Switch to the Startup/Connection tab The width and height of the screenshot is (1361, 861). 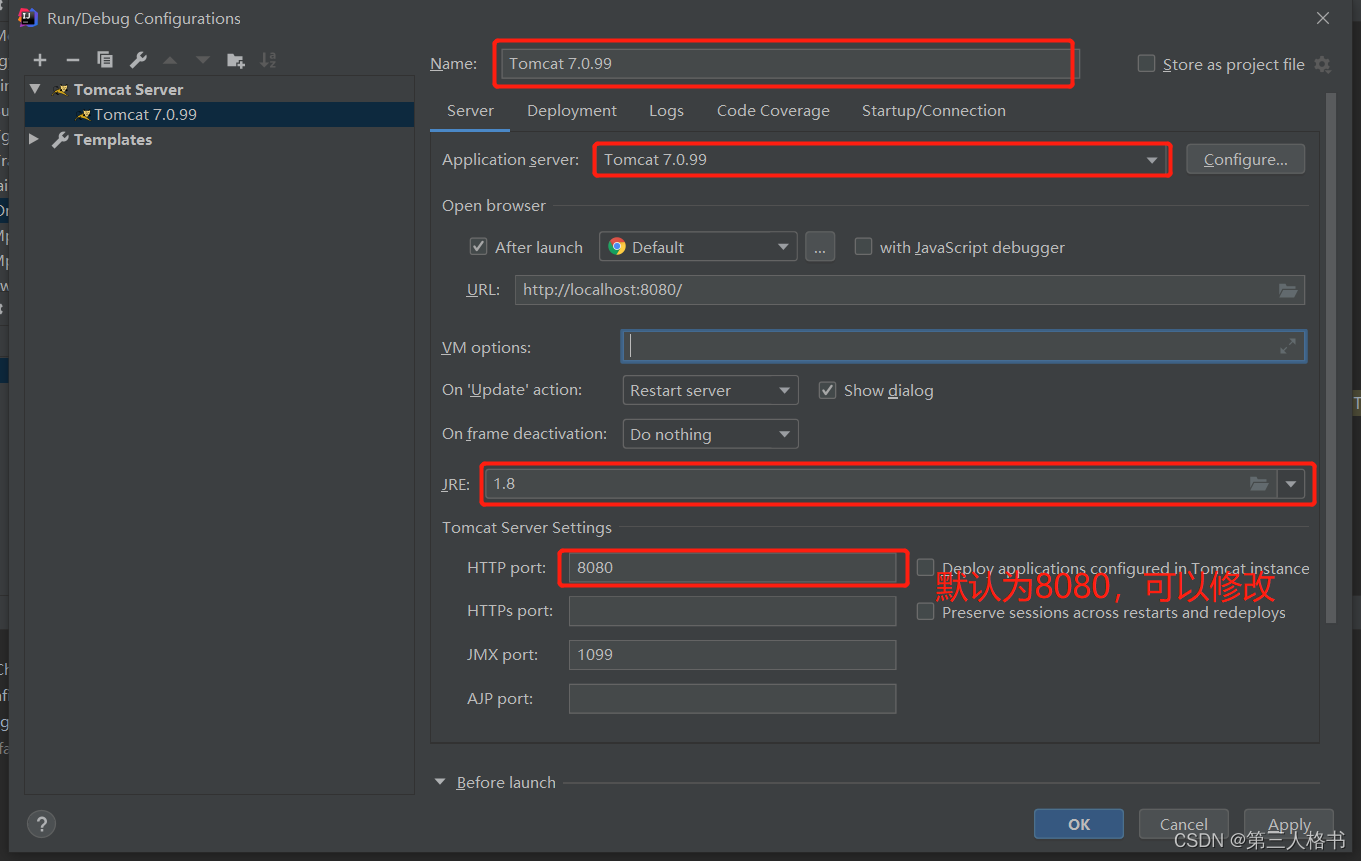coord(934,111)
